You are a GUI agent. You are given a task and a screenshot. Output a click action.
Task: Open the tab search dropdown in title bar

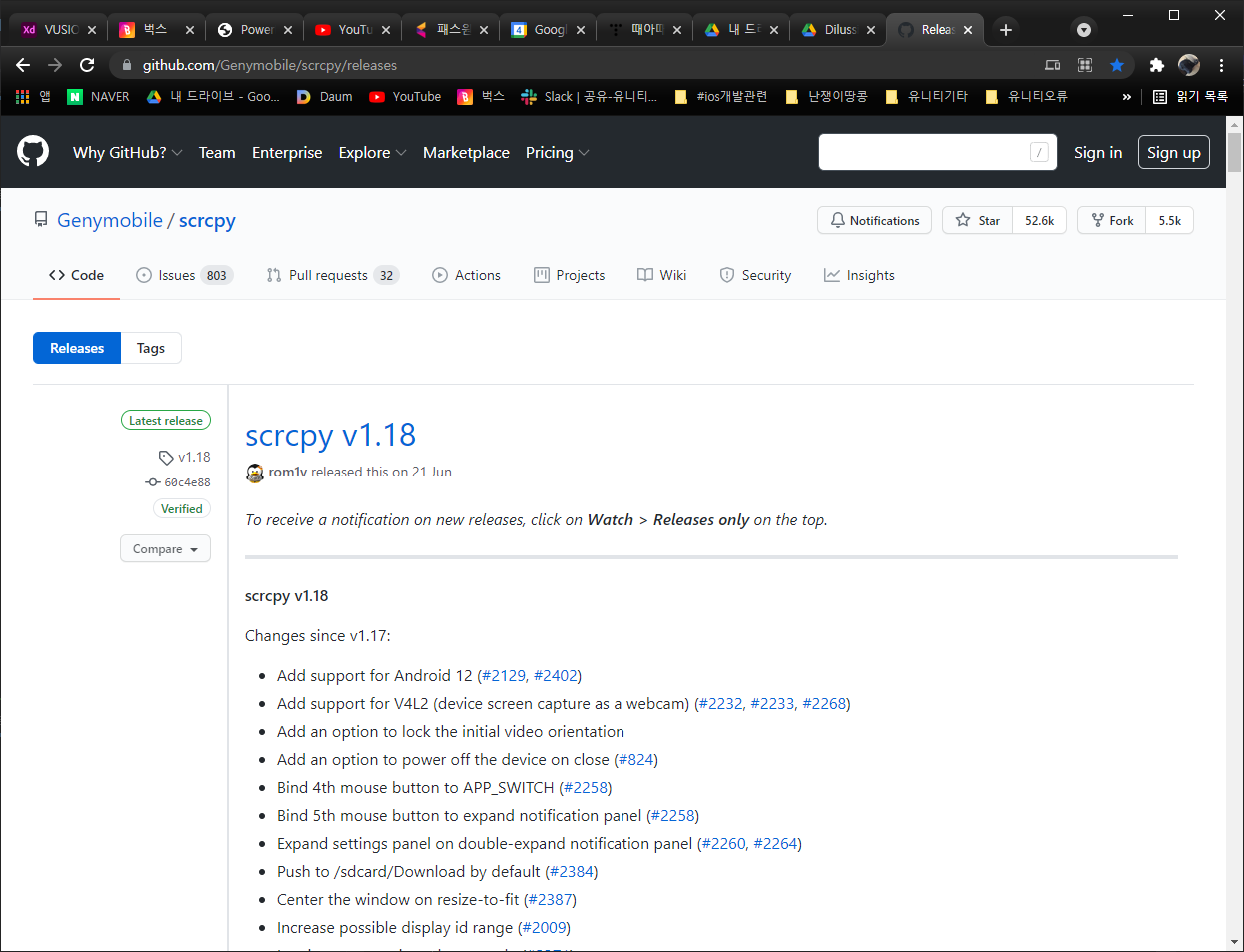1084,30
